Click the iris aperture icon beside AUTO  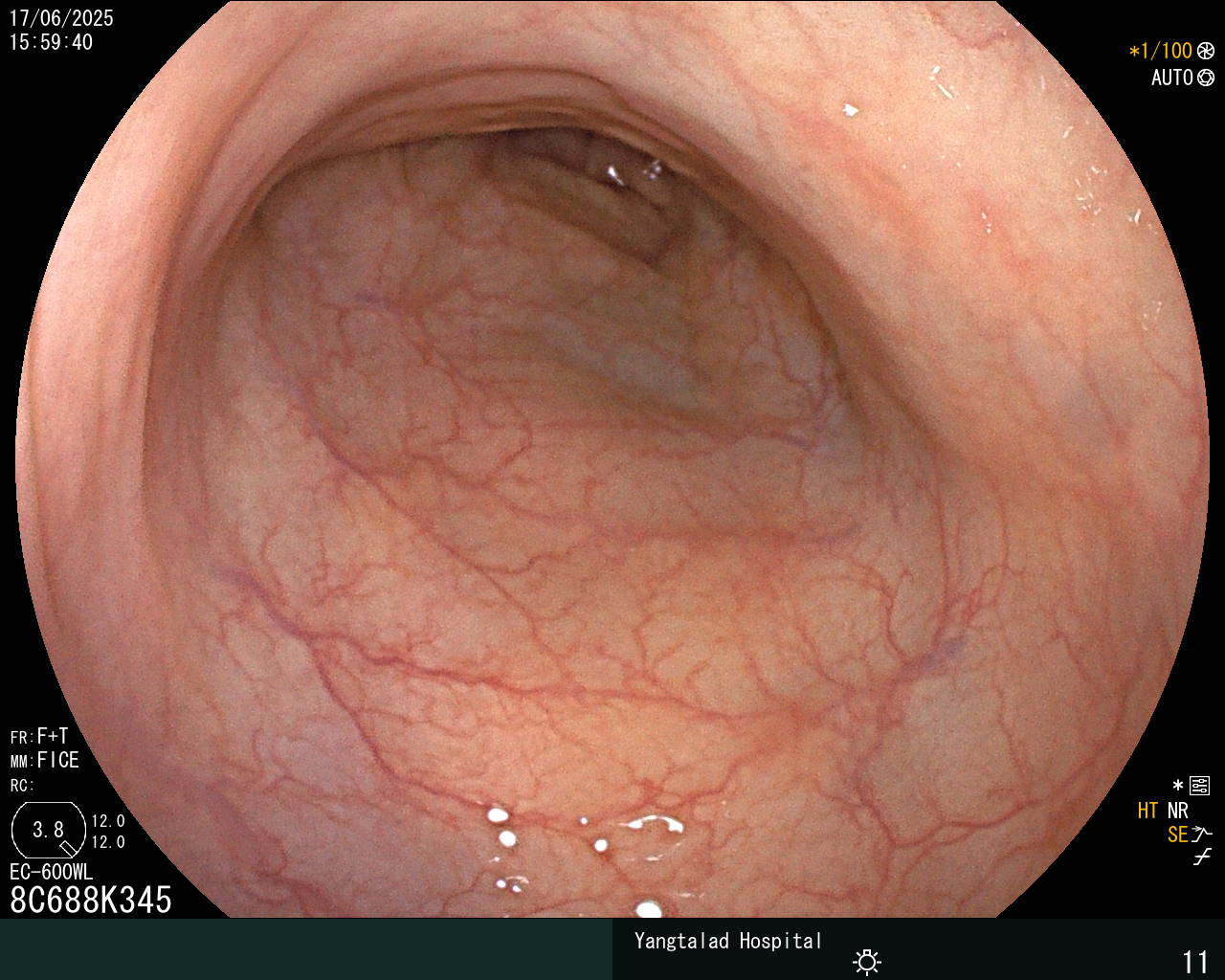pyautogui.click(x=1206, y=78)
